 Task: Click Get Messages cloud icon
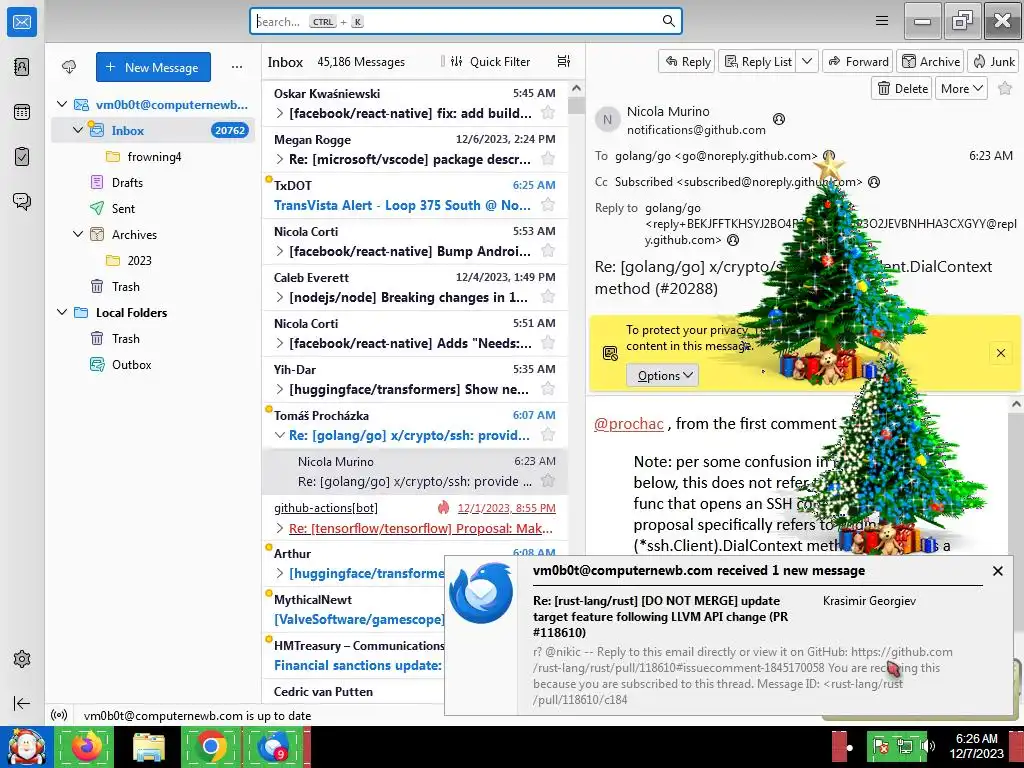pos(69,67)
